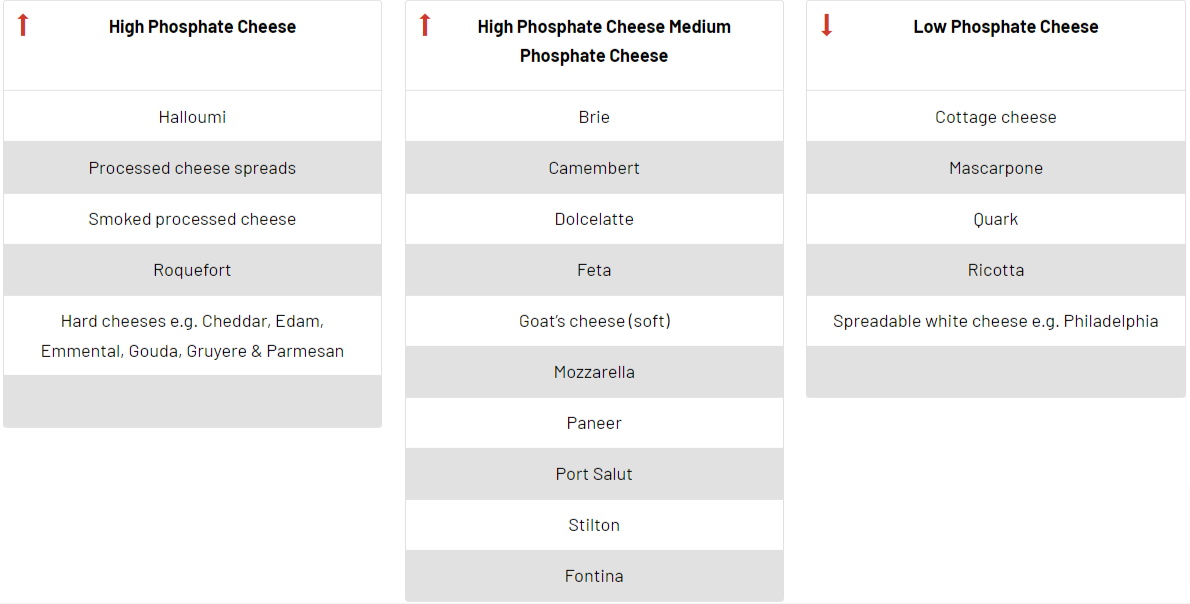Click the red up arrow beside High Phosphate Cheese
1190x604 pixels.
click(x=23, y=25)
